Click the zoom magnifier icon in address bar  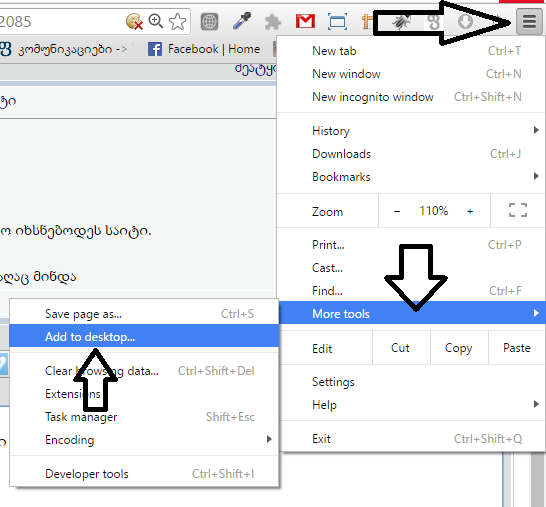pyautogui.click(x=155, y=21)
